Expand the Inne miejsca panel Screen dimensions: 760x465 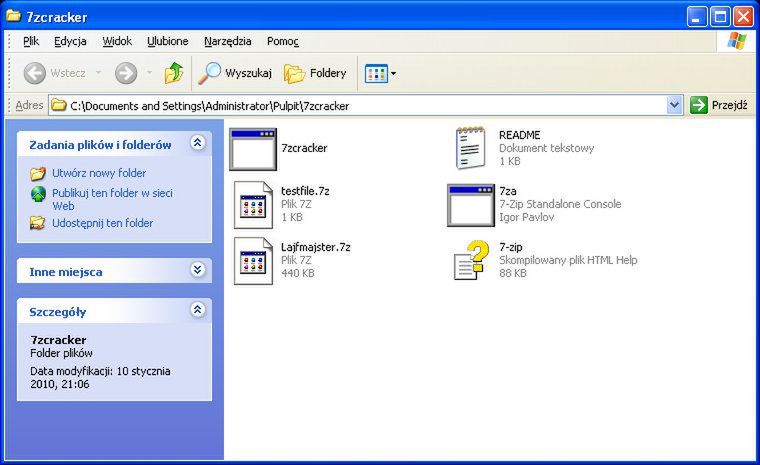coord(198,270)
